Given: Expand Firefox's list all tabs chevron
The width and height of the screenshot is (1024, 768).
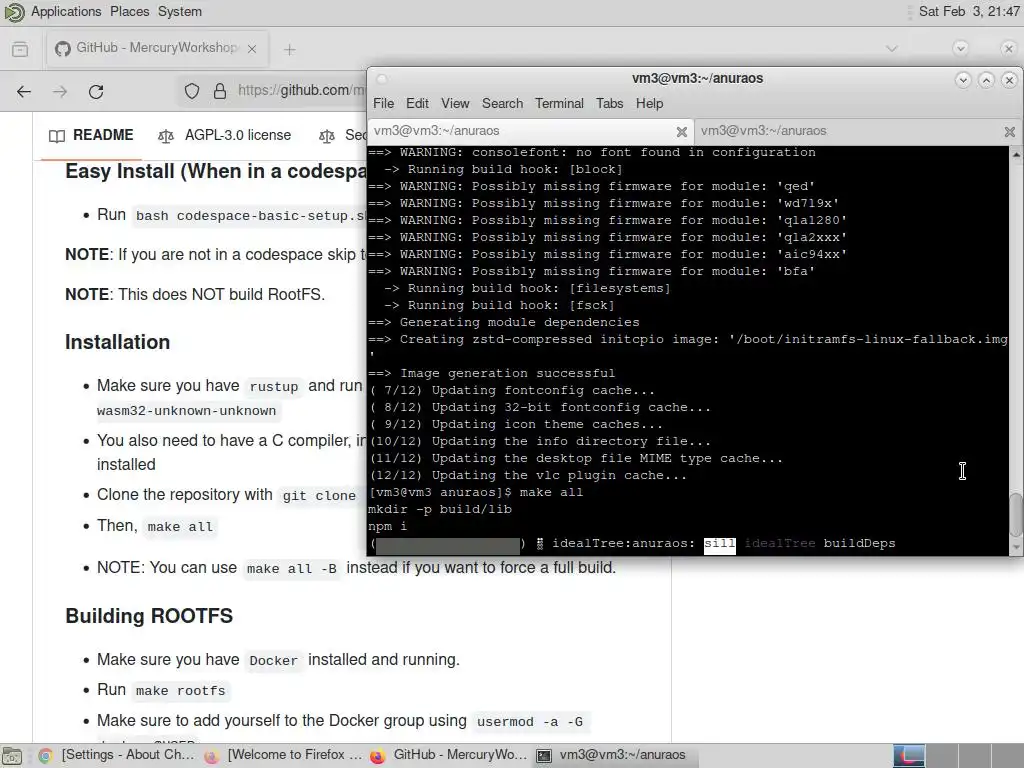Looking at the screenshot, I should click(x=891, y=48).
